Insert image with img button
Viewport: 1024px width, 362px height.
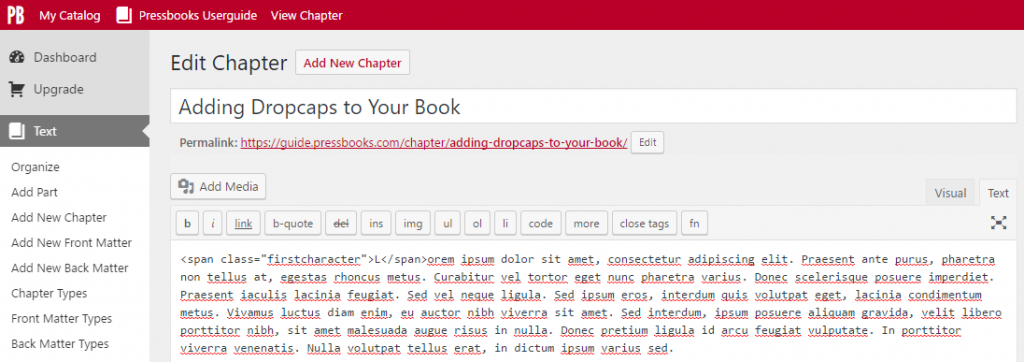click(413, 223)
